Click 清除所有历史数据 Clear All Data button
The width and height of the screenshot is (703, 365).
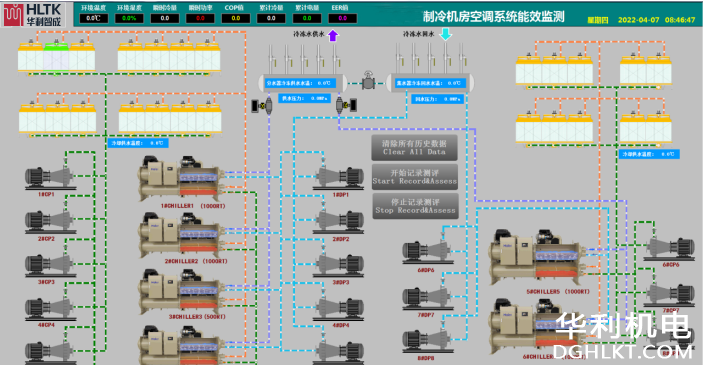click(x=414, y=148)
